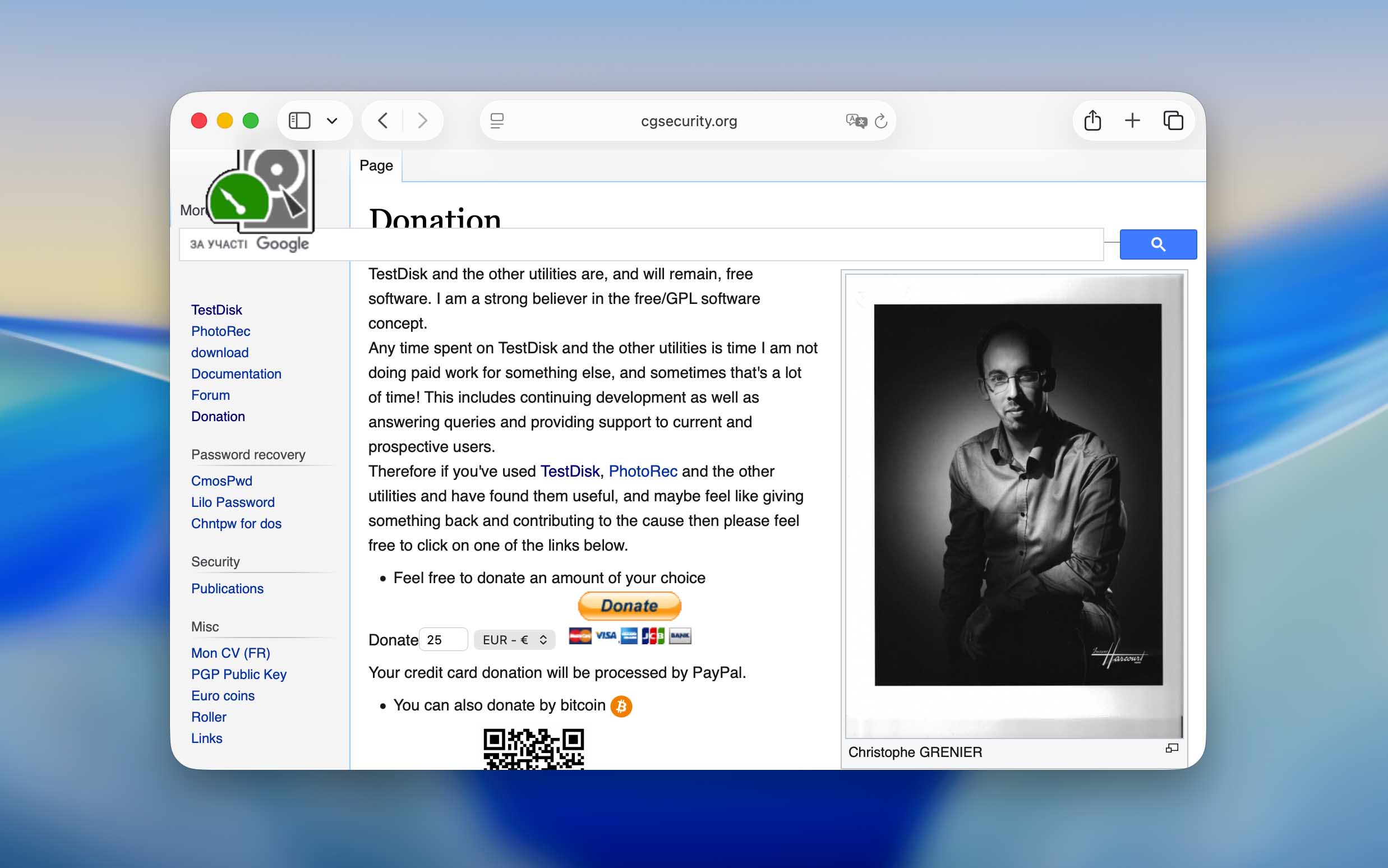Viewport: 1388px width, 868px height.
Task: Click the bitcoin icon
Action: (621, 706)
